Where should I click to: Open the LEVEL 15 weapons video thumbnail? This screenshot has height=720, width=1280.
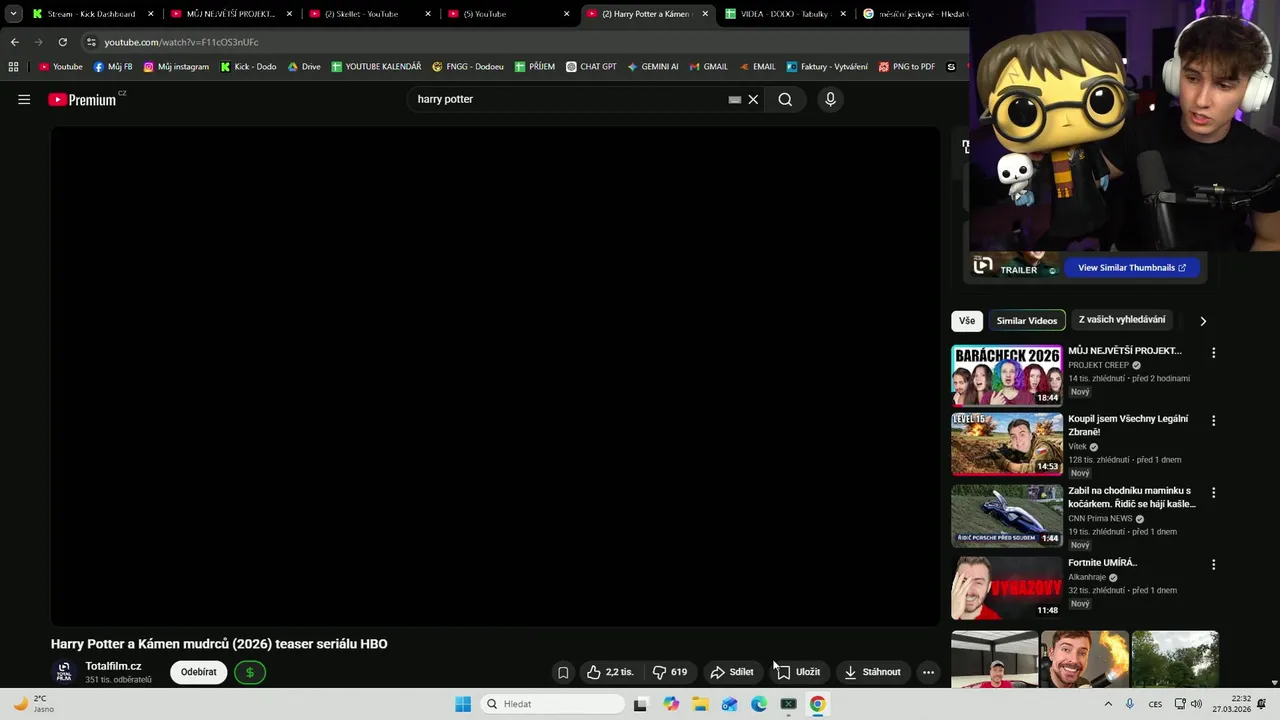(x=1006, y=444)
